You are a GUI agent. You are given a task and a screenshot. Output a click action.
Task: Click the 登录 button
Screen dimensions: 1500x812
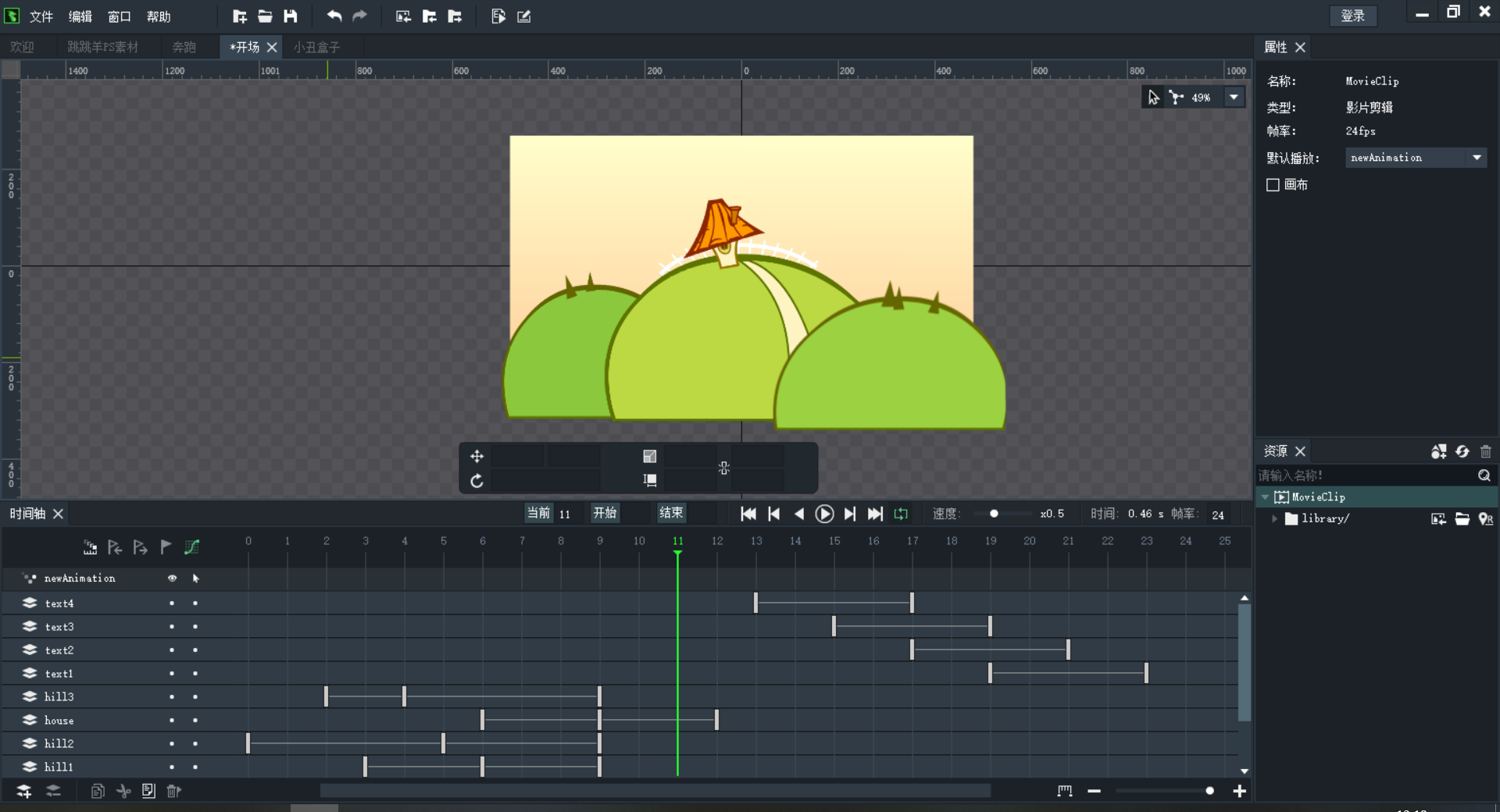(1352, 16)
